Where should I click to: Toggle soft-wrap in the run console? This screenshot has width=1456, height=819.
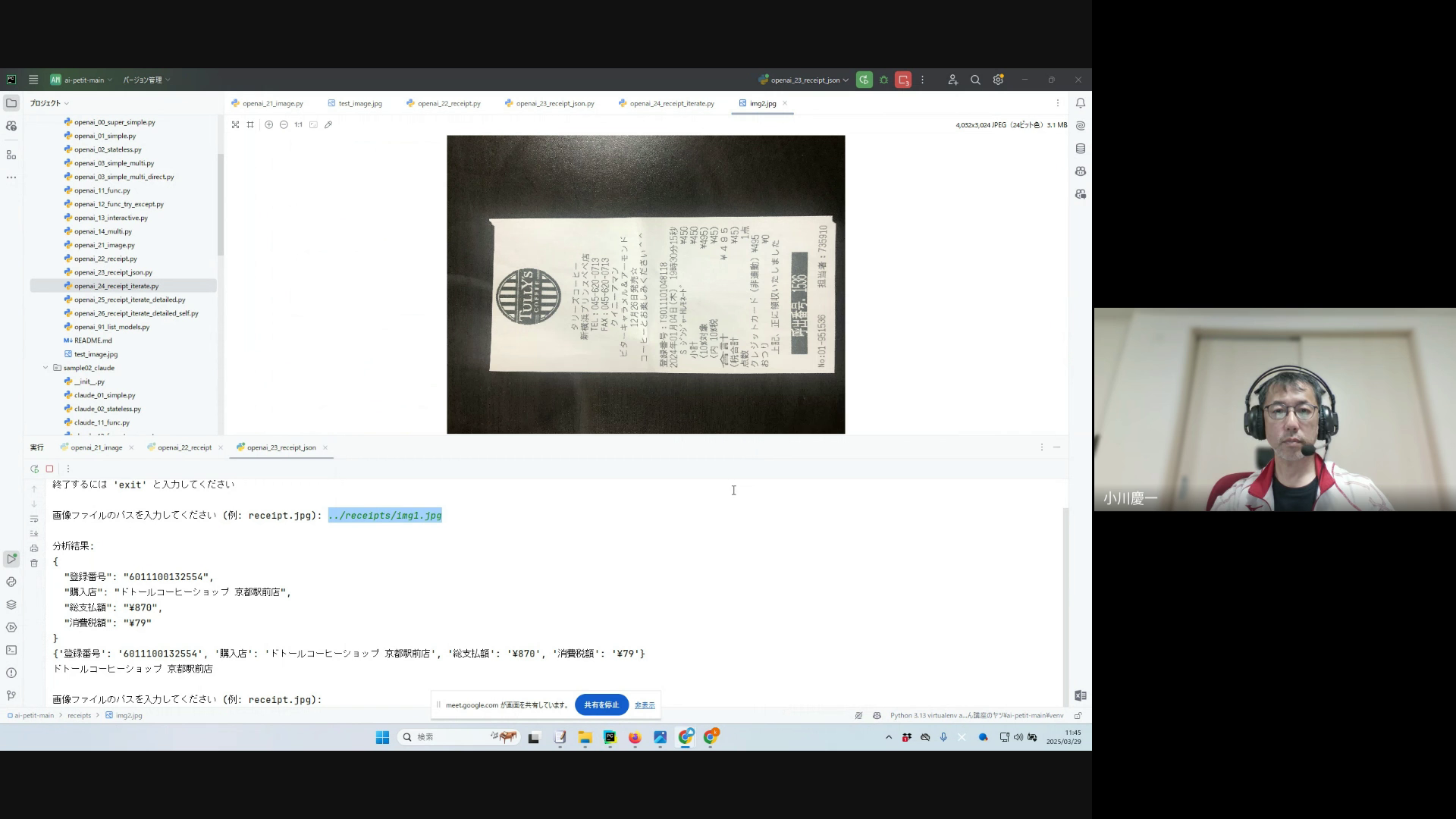click(x=34, y=519)
